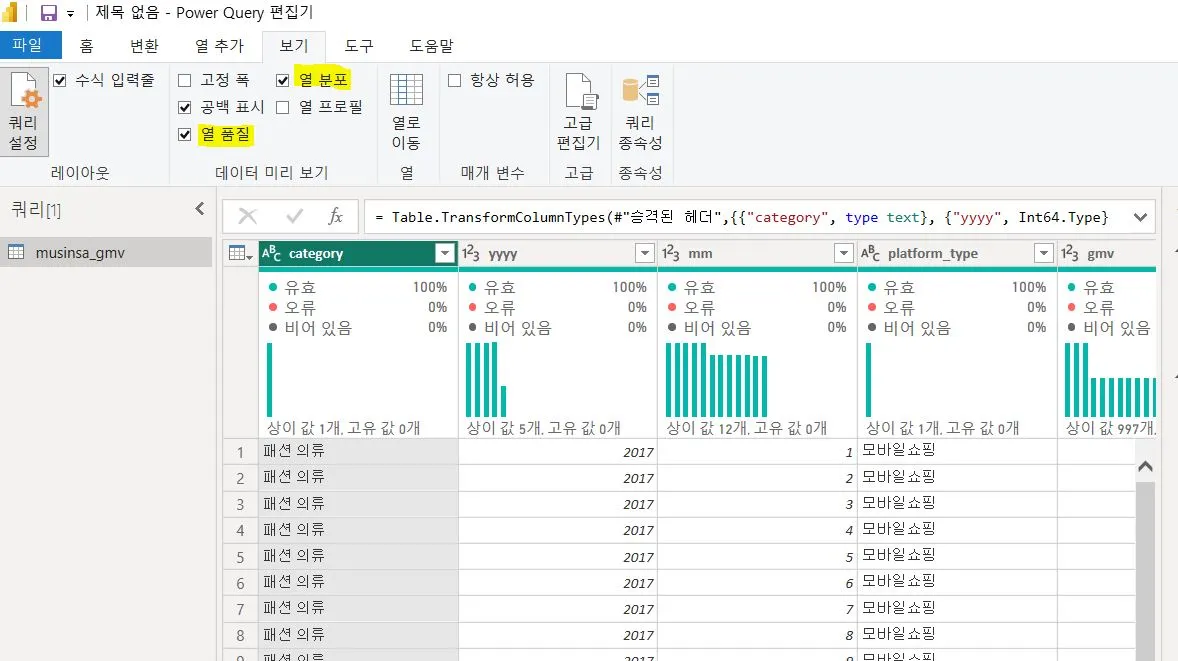Click the platform_type column distribution bar
The height and width of the screenshot is (661, 1178).
(x=868, y=379)
